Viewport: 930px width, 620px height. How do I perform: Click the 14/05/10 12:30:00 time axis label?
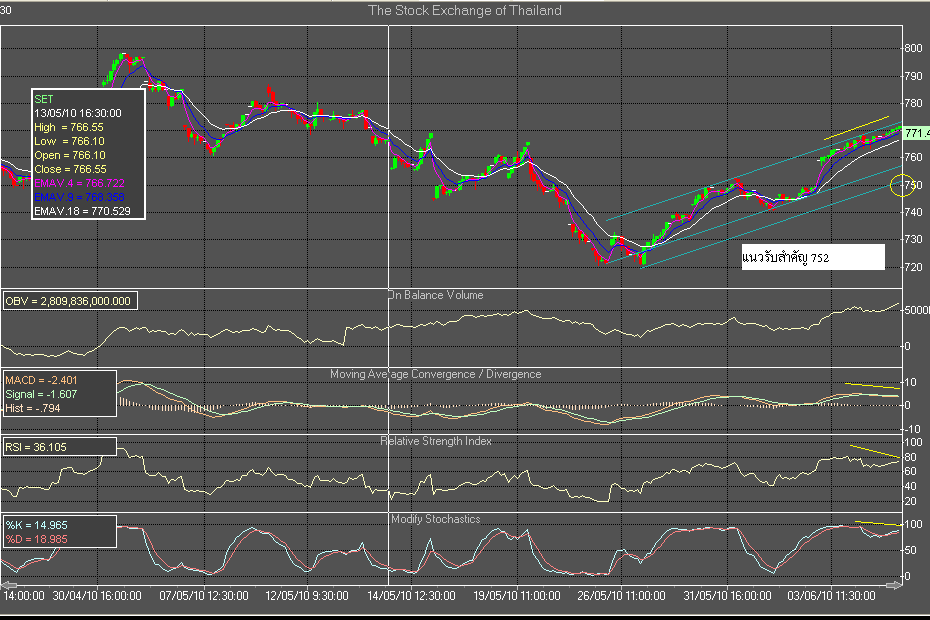tap(411, 596)
